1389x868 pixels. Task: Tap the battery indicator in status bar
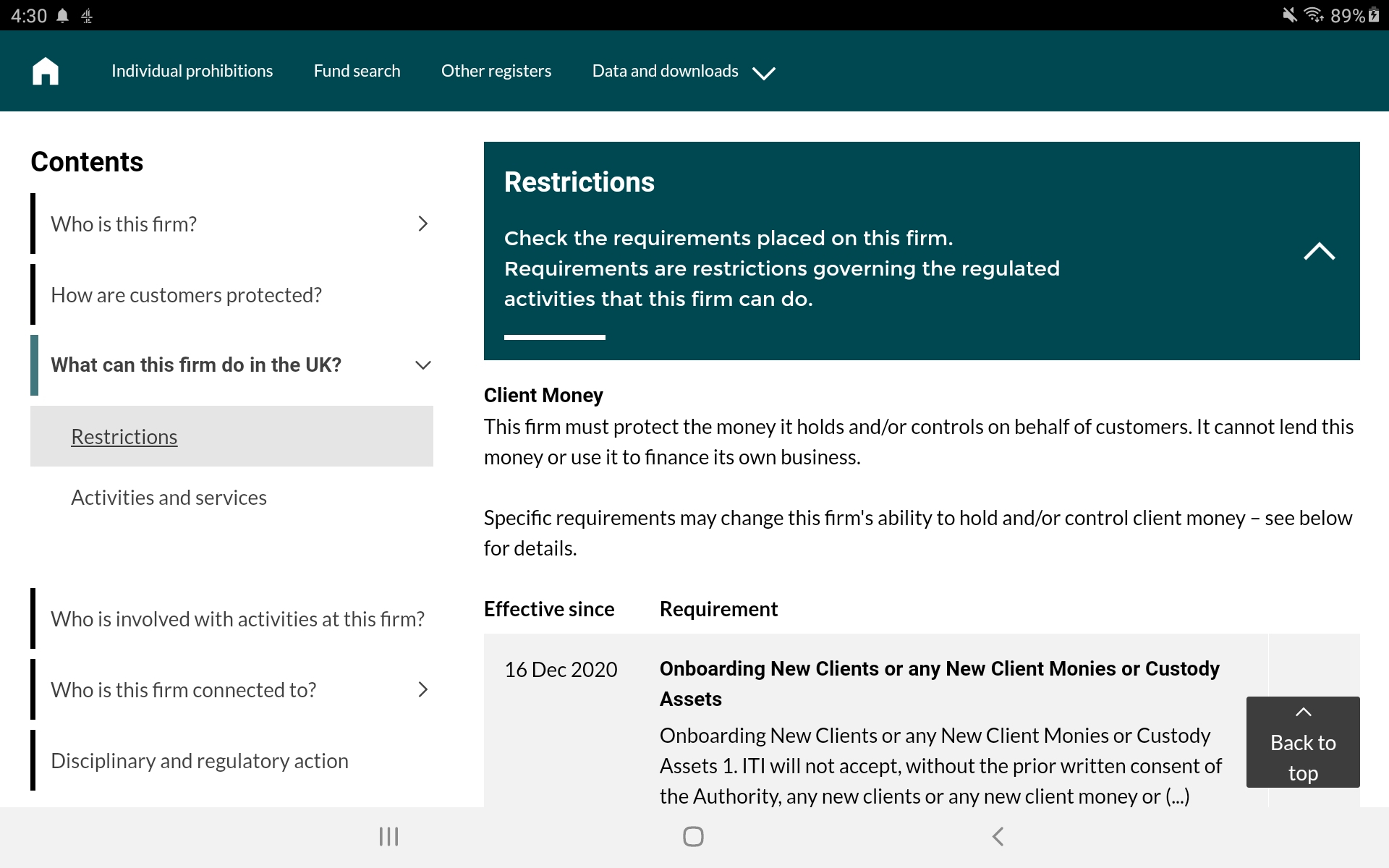coord(1374,15)
